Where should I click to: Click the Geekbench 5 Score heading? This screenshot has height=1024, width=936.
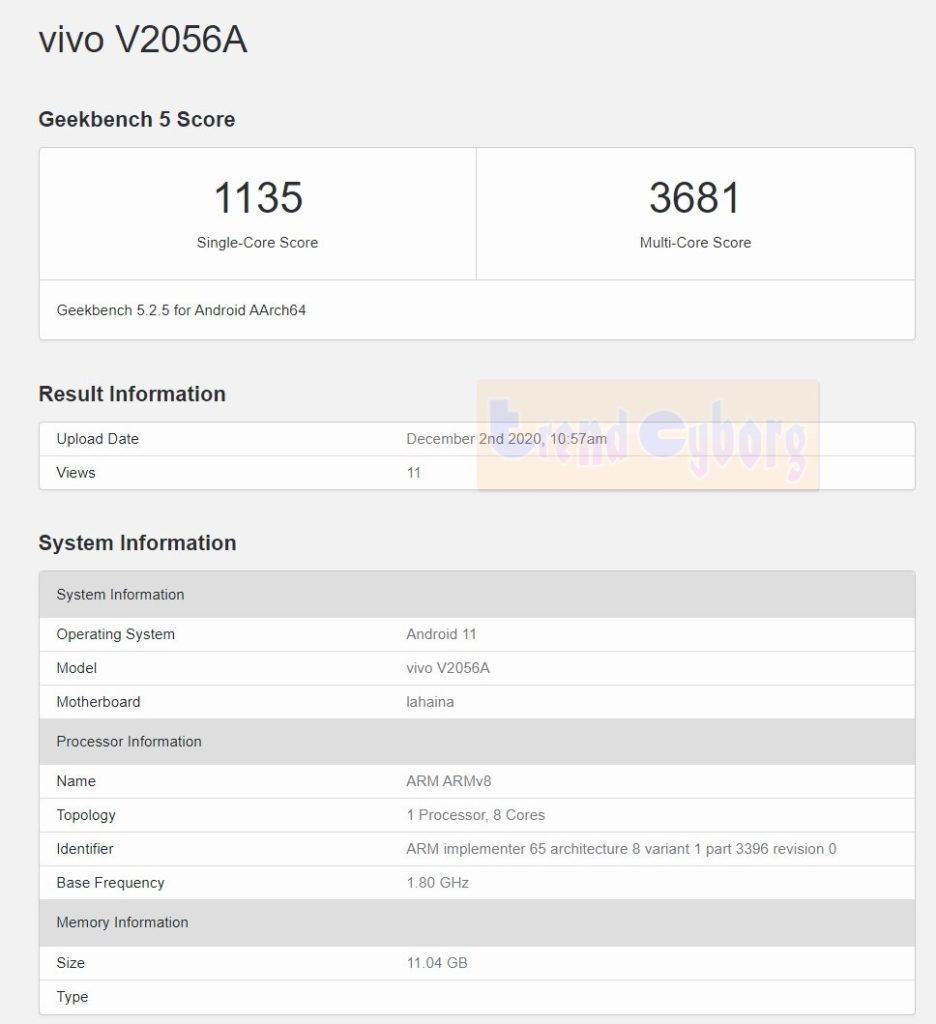coord(136,119)
